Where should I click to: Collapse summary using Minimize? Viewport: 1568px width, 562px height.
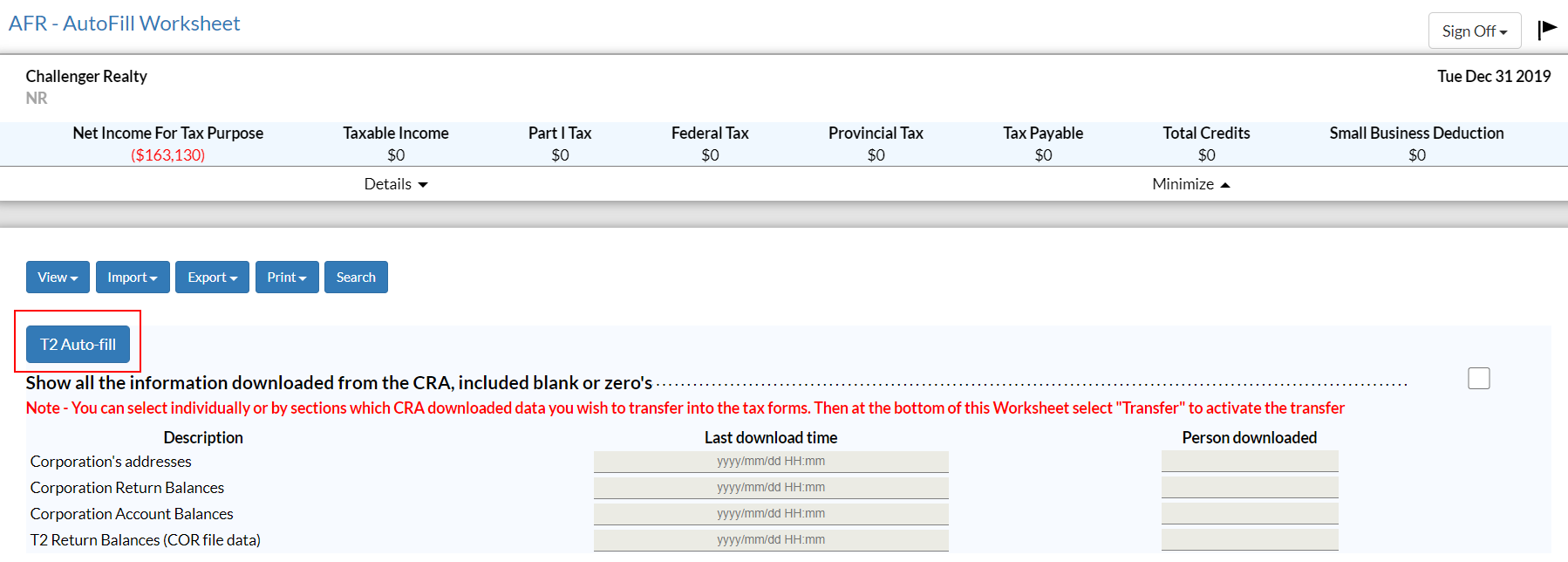[x=1190, y=184]
